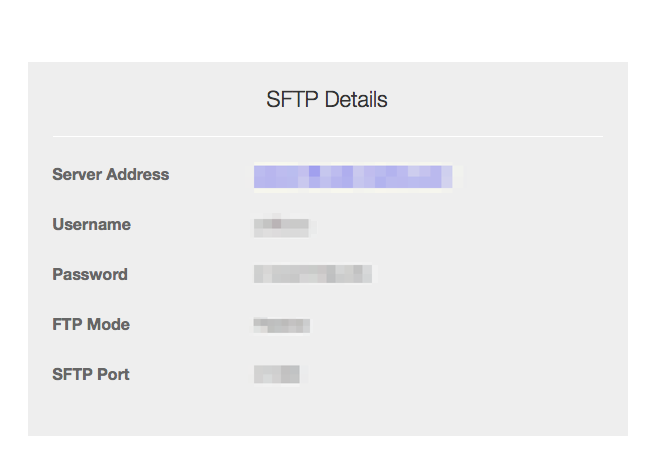Click the Server Address field label

click(x=110, y=175)
